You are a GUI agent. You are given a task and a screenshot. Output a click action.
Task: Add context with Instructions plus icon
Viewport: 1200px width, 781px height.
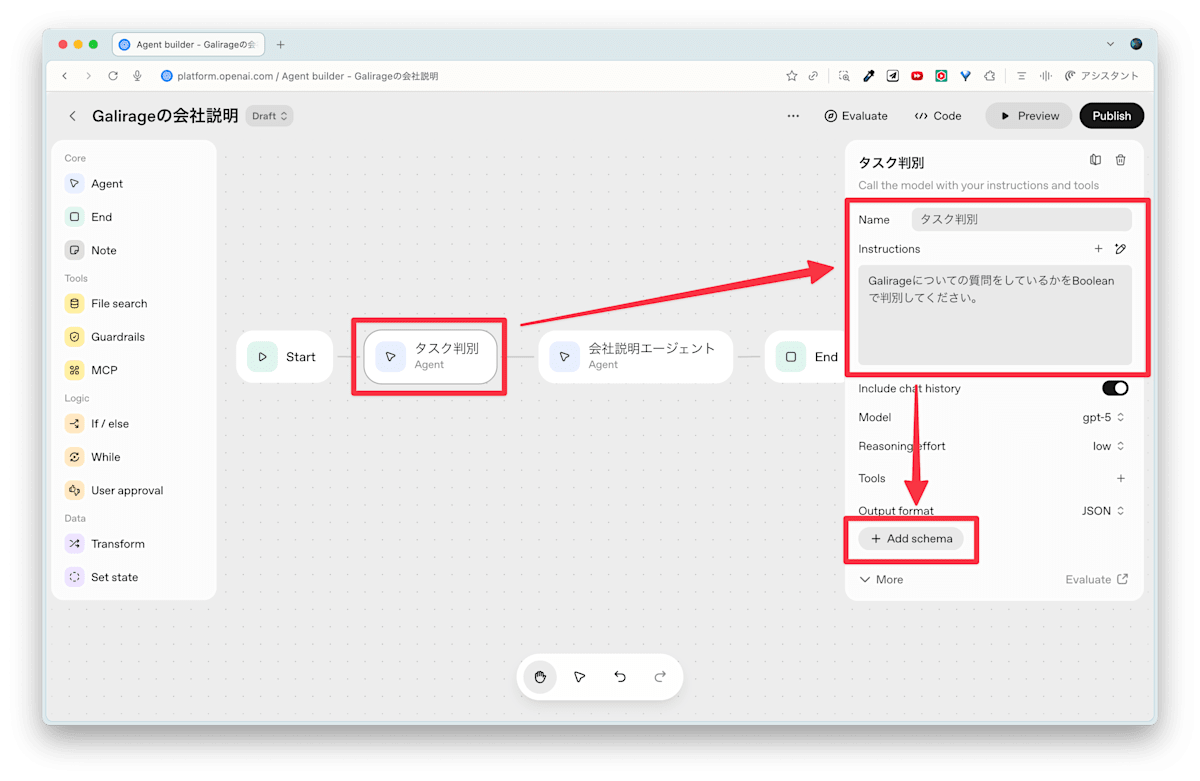[1098, 249]
